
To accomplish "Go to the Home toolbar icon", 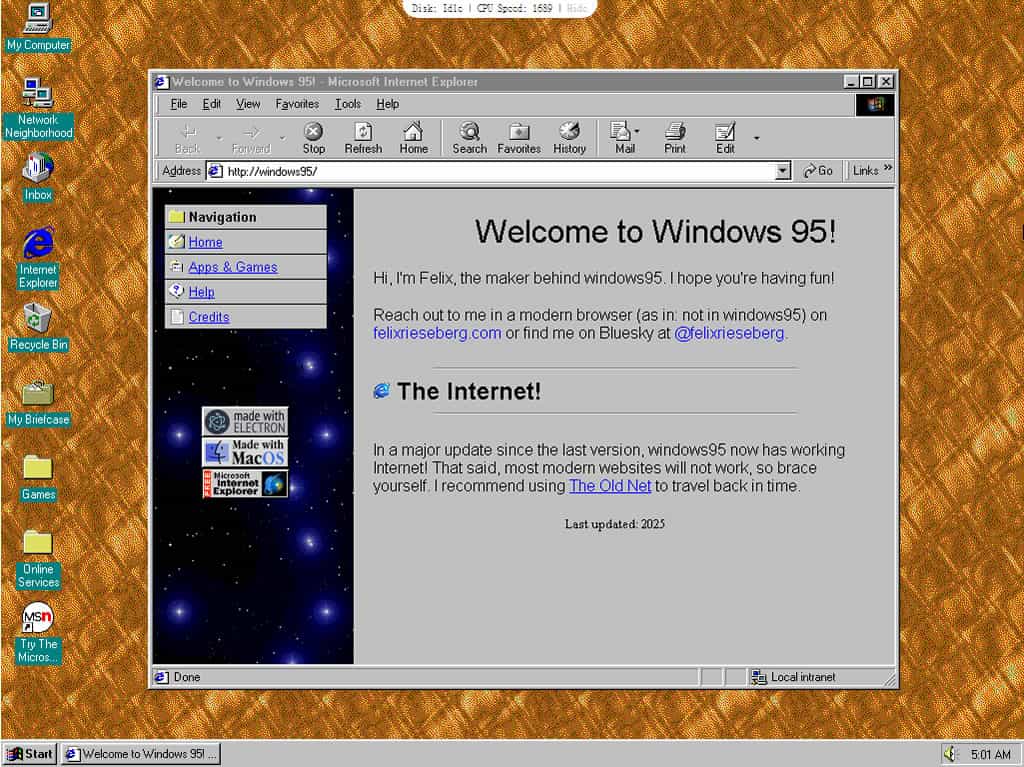I will pos(413,138).
